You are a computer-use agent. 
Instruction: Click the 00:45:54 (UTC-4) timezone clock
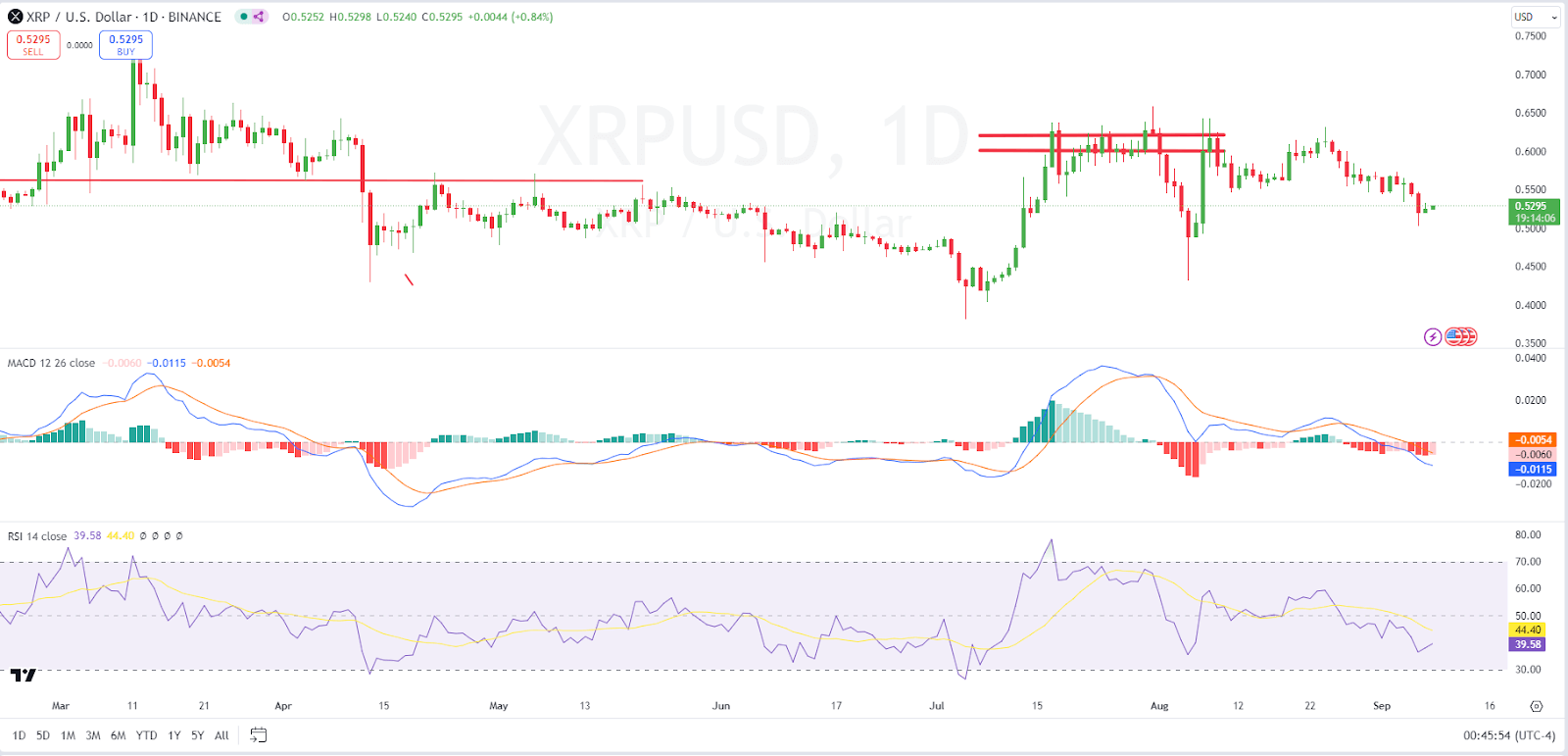click(1509, 735)
